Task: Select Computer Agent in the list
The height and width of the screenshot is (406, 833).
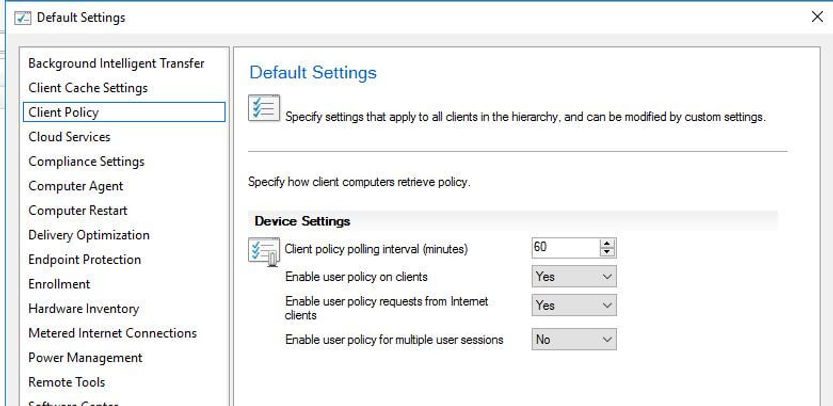Action: [x=76, y=186]
